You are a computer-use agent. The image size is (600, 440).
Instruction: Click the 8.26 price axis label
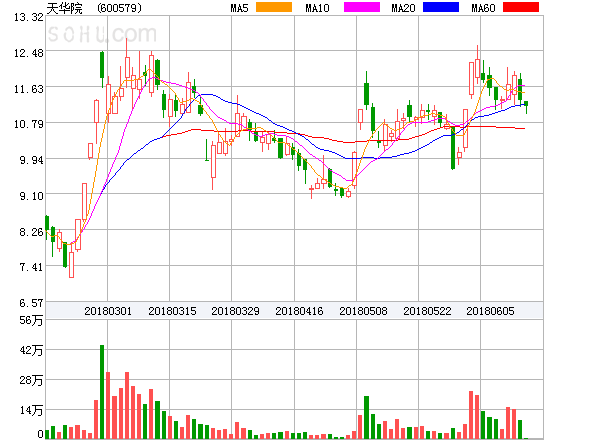coord(31,232)
